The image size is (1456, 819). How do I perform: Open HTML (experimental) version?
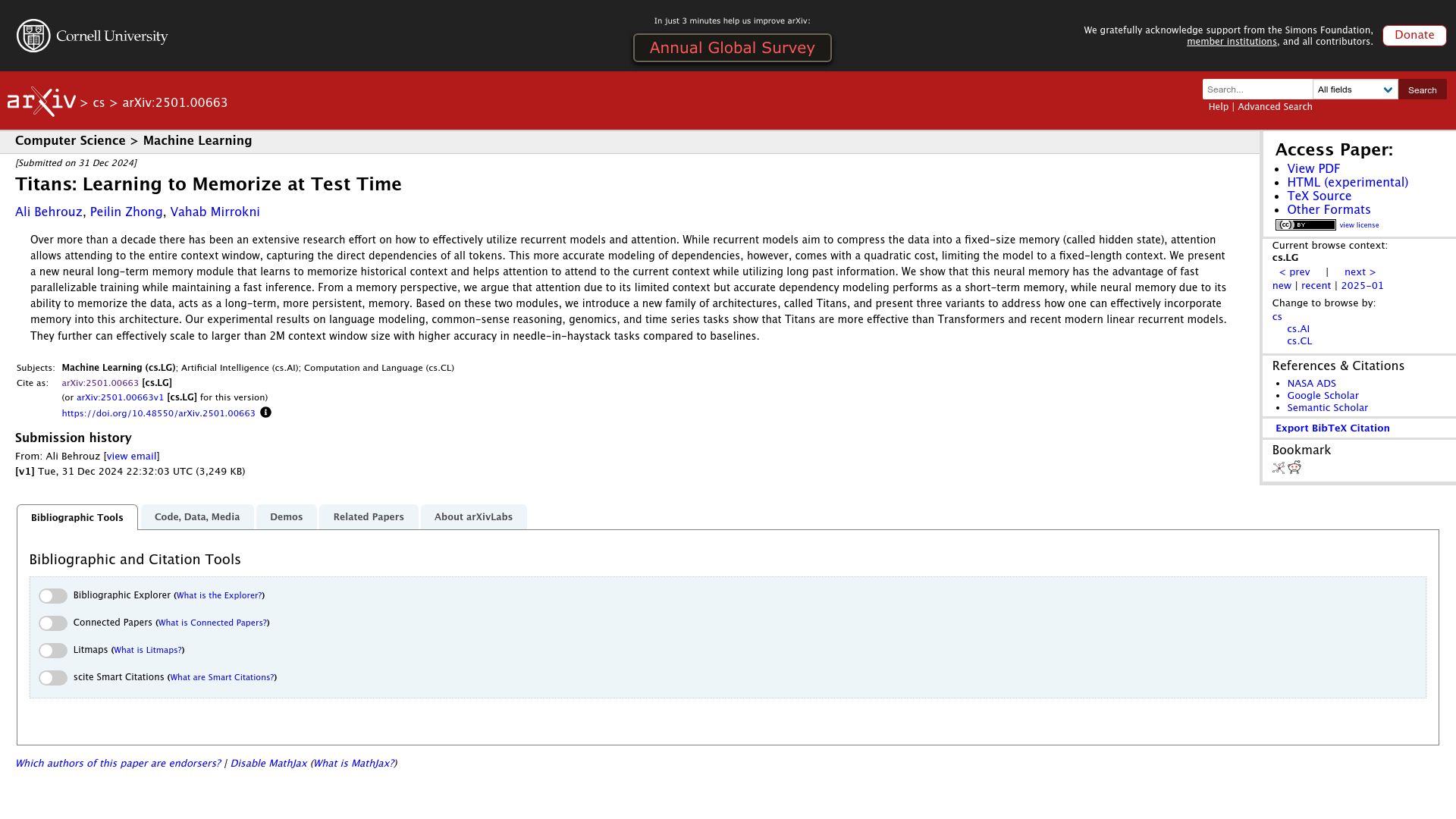coord(1348,183)
